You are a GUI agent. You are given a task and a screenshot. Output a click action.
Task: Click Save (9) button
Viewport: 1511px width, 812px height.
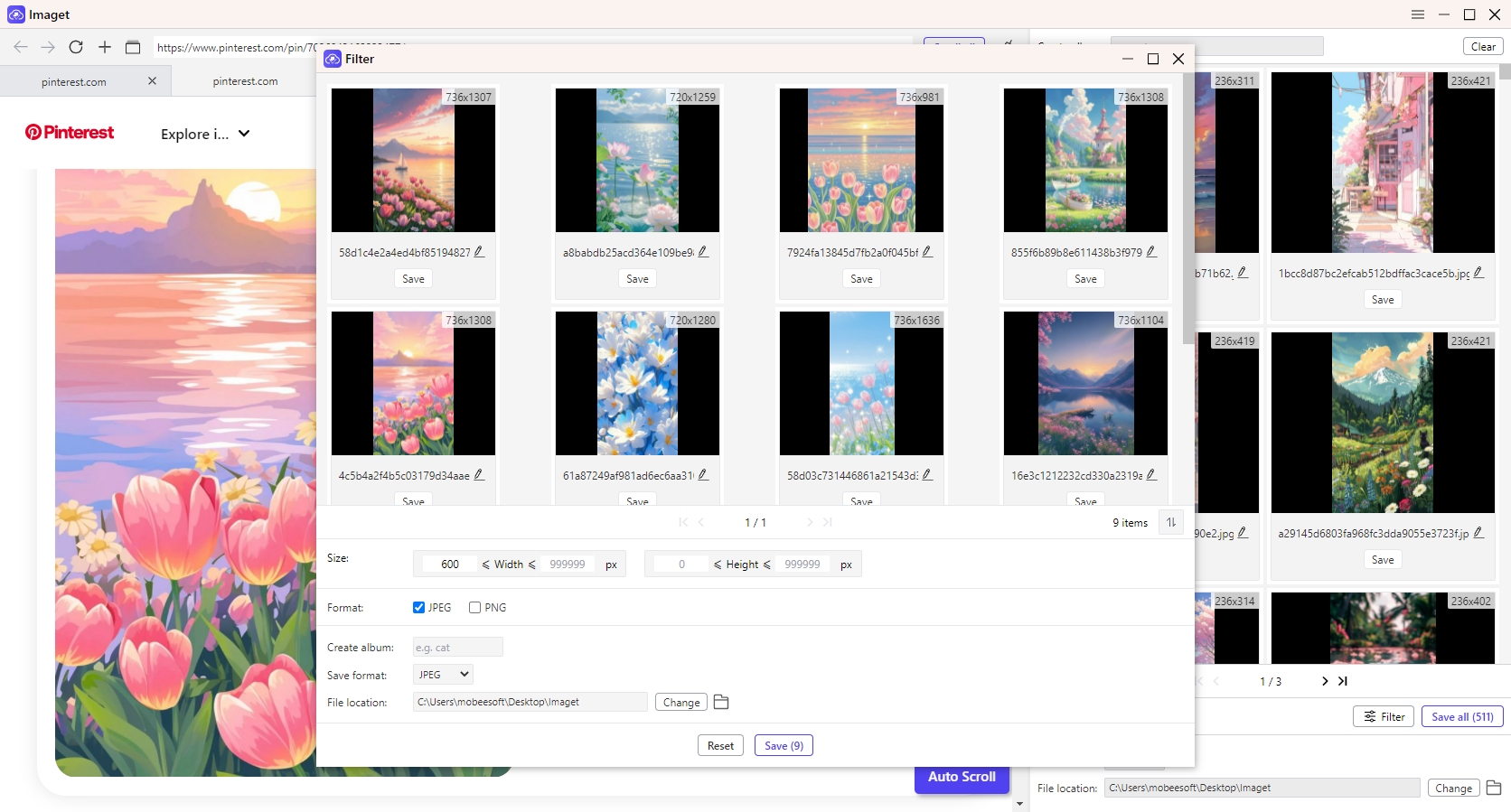click(784, 745)
